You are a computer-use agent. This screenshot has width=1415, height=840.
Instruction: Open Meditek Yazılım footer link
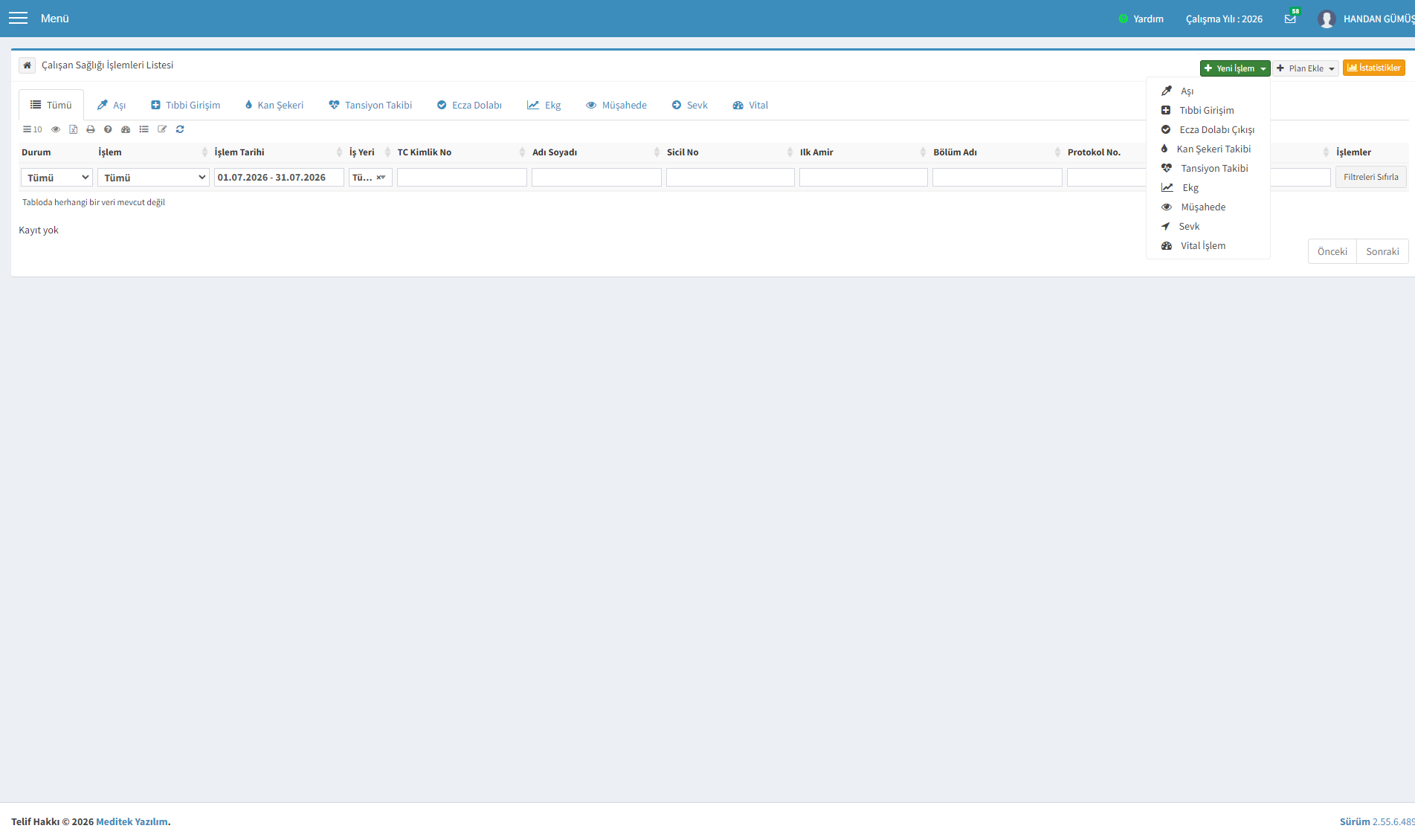point(132,821)
